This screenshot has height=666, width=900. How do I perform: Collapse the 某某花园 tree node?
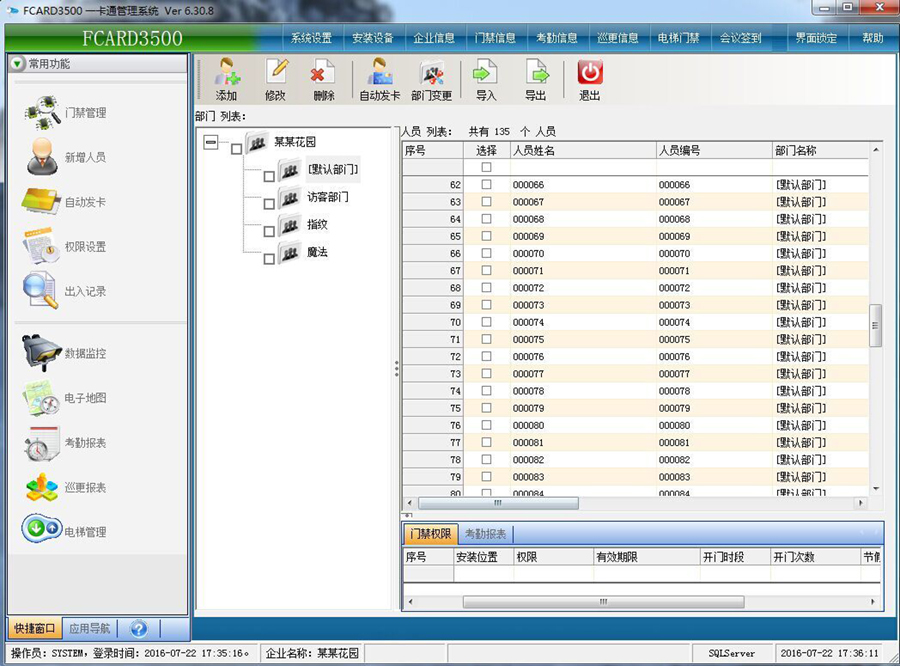point(210,143)
